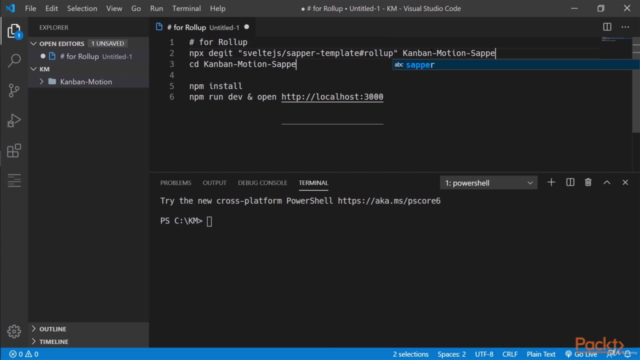Change language mode via Plain Text

point(540,354)
